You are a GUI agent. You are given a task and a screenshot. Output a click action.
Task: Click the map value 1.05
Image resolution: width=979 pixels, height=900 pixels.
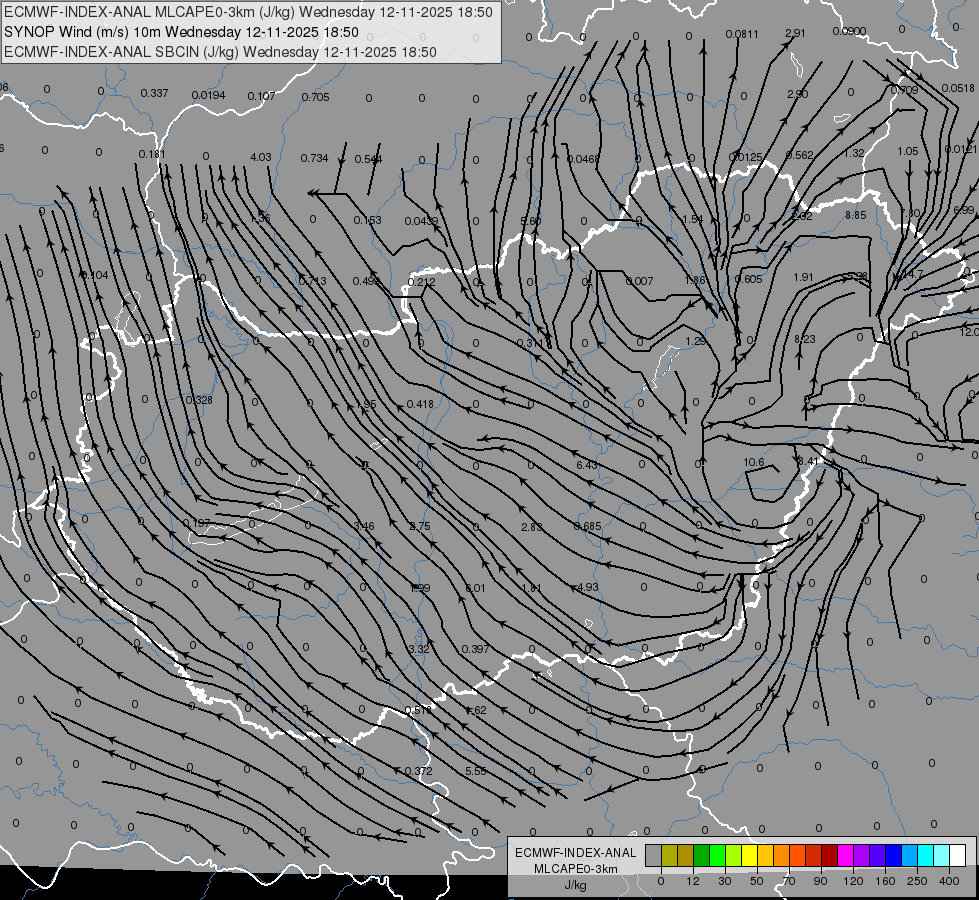(x=908, y=151)
